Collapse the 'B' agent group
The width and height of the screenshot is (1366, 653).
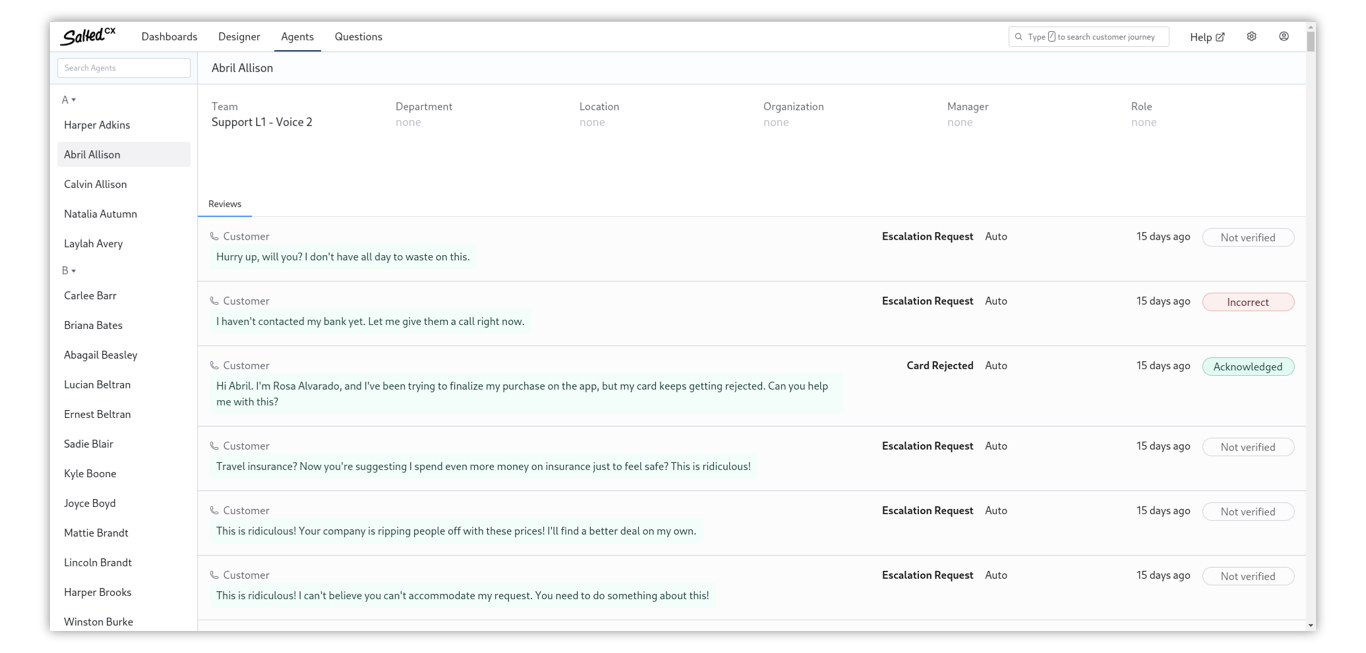point(69,271)
